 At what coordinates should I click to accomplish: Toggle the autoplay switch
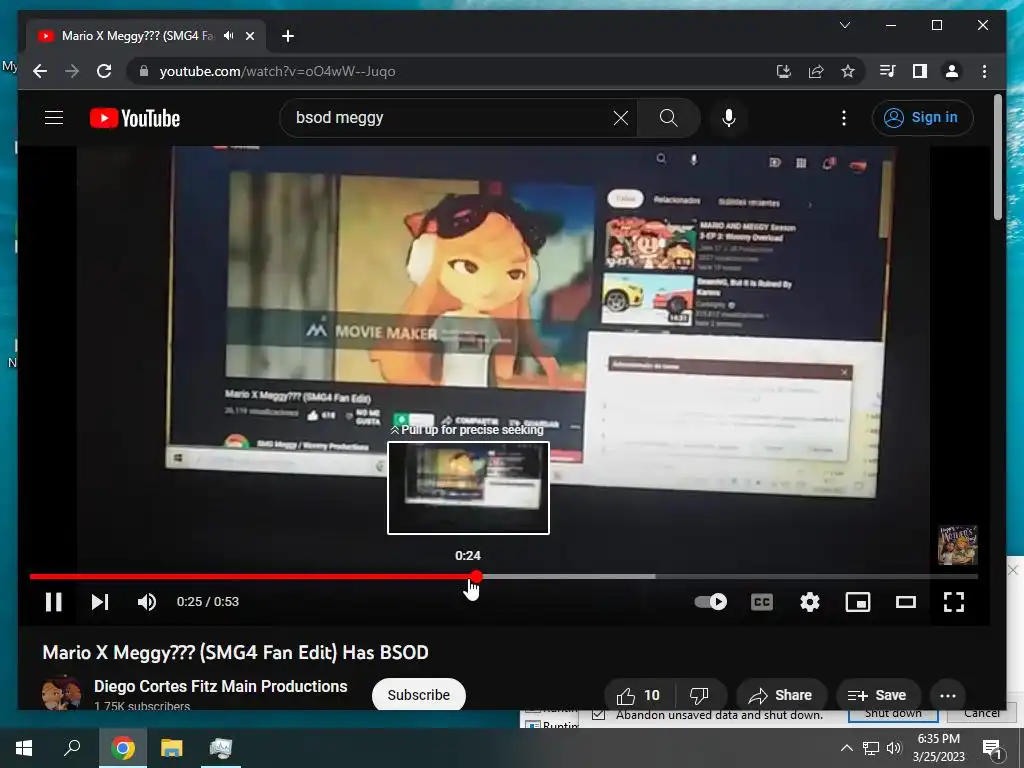(711, 601)
